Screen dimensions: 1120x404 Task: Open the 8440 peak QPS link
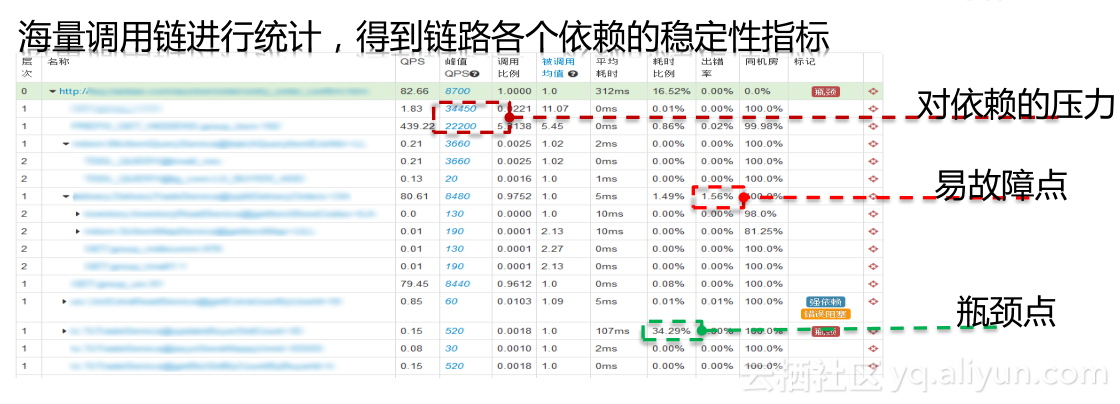coord(458,283)
